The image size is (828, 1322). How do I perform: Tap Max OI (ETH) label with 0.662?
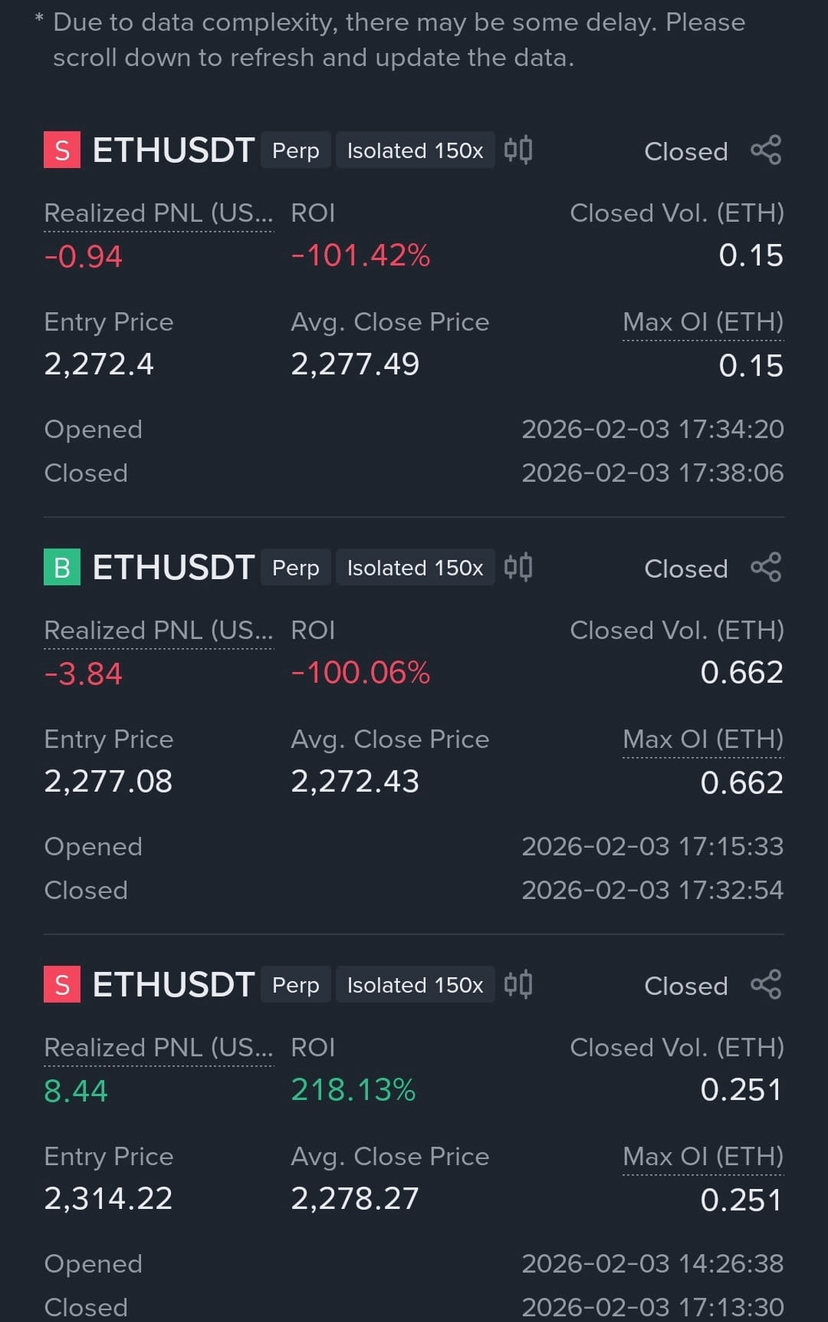[x=703, y=739]
